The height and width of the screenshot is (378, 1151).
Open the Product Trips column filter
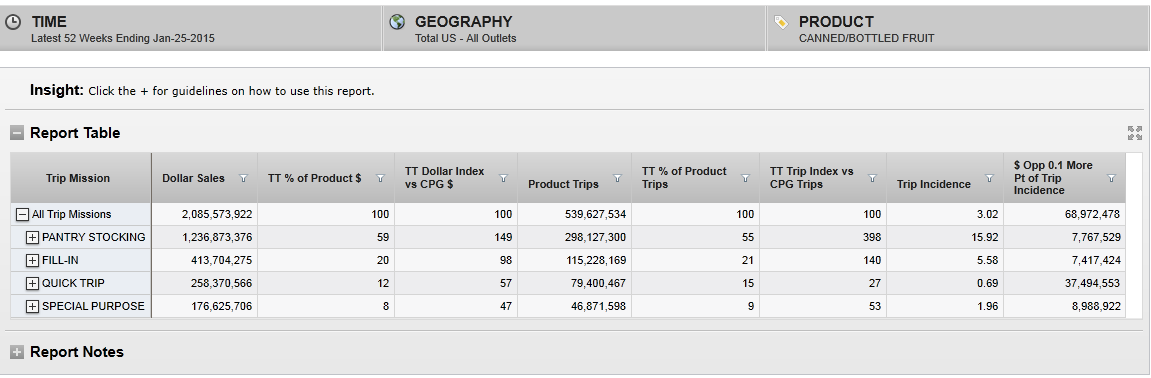pos(617,178)
